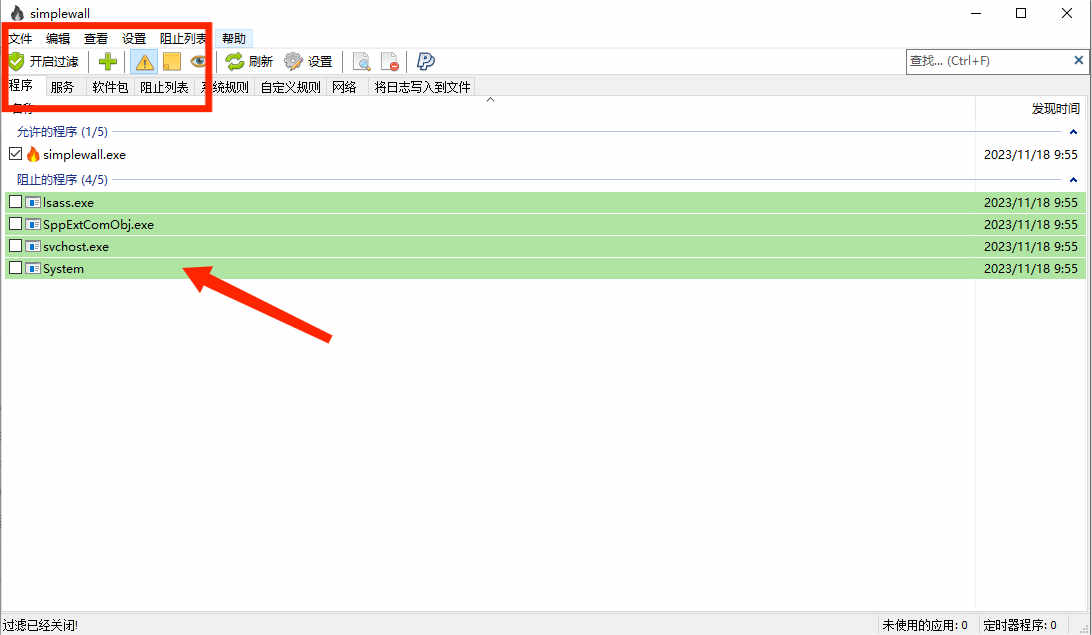Viewport: 1092px width, 635px height.
Task: Switch to the 程序 tab
Action: (x=21, y=86)
